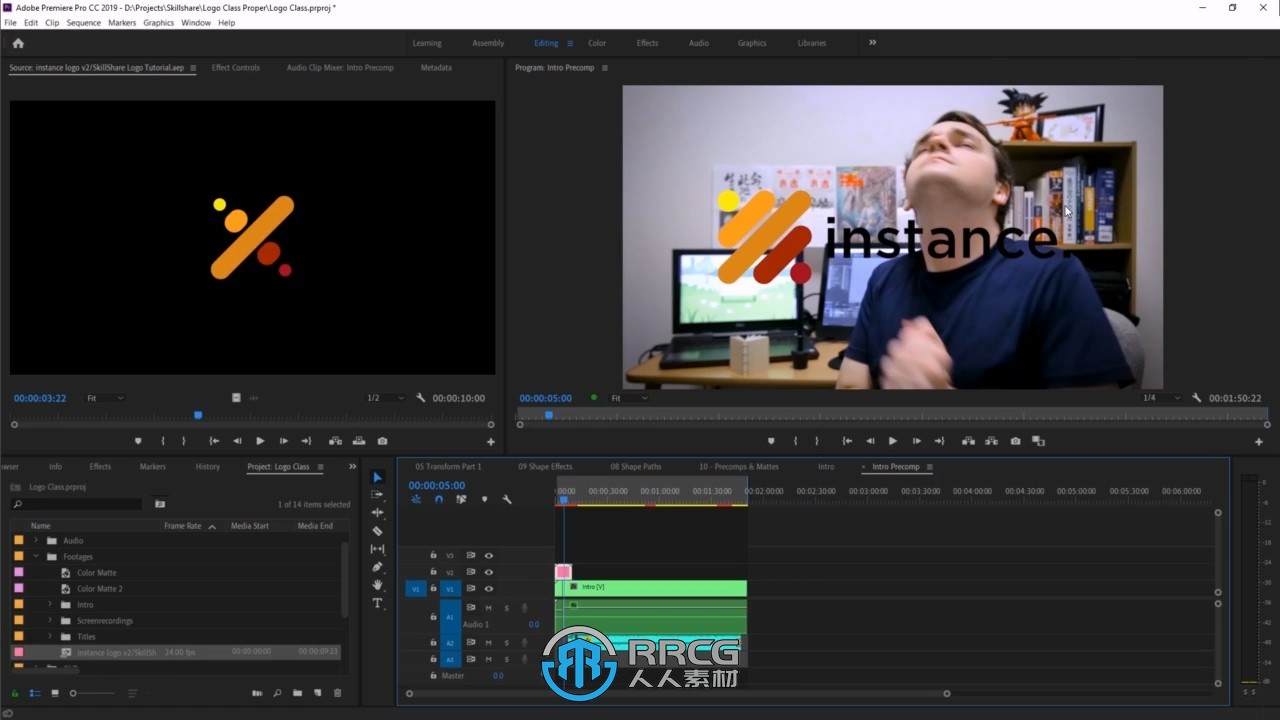Screen dimensions: 1280x720
Task: Select the Razor tool
Action: coord(377,531)
